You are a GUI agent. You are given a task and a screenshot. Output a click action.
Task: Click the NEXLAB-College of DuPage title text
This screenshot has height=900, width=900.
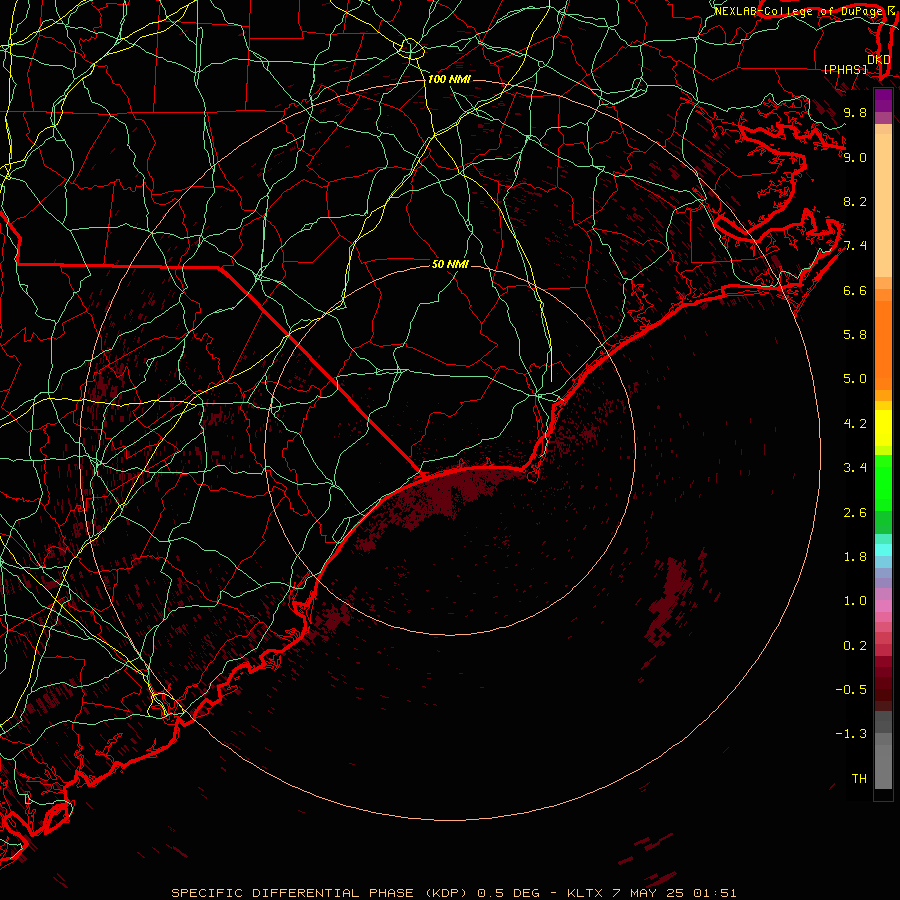[798, 11]
